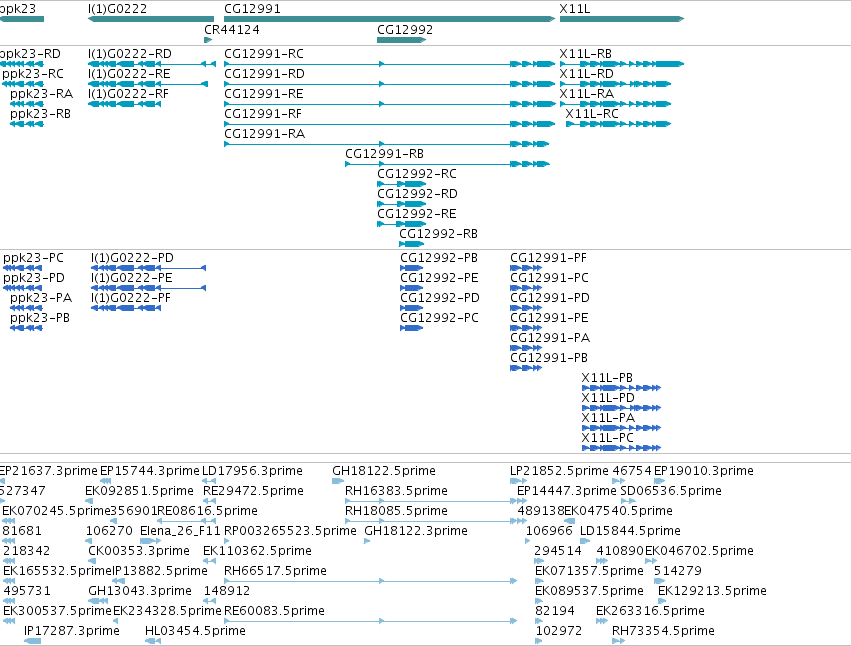Viewport: 851px width, 646px height.
Task: Select transcript CG12991-RE
Action: point(390,104)
